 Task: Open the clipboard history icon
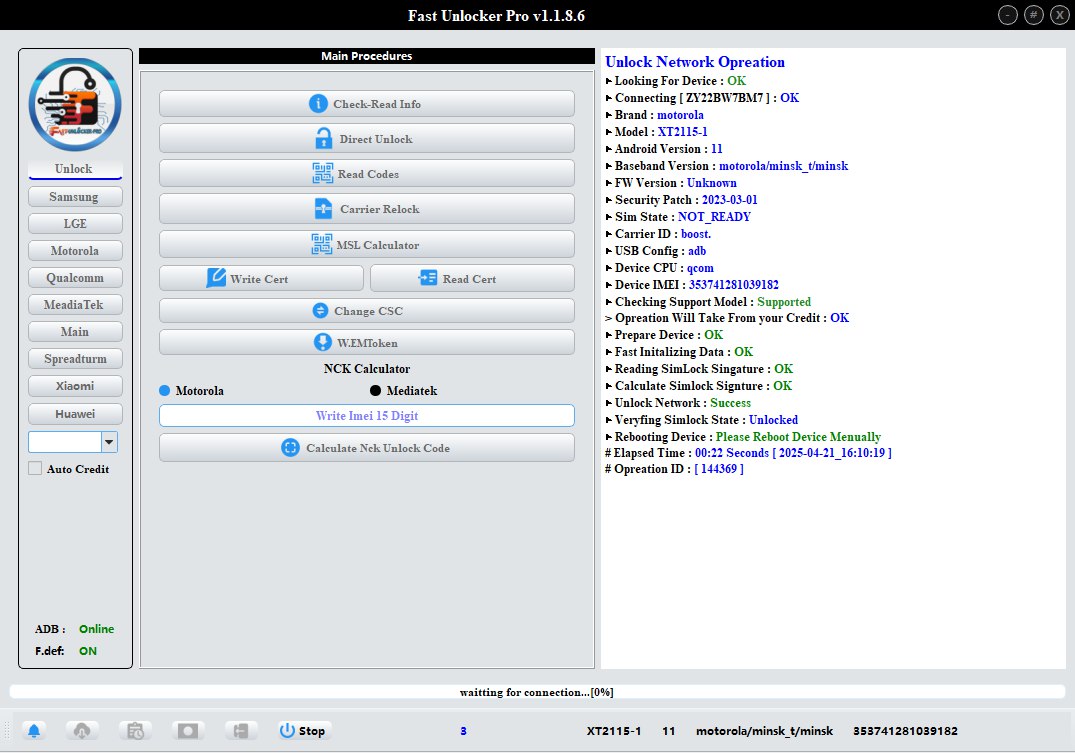[135, 731]
